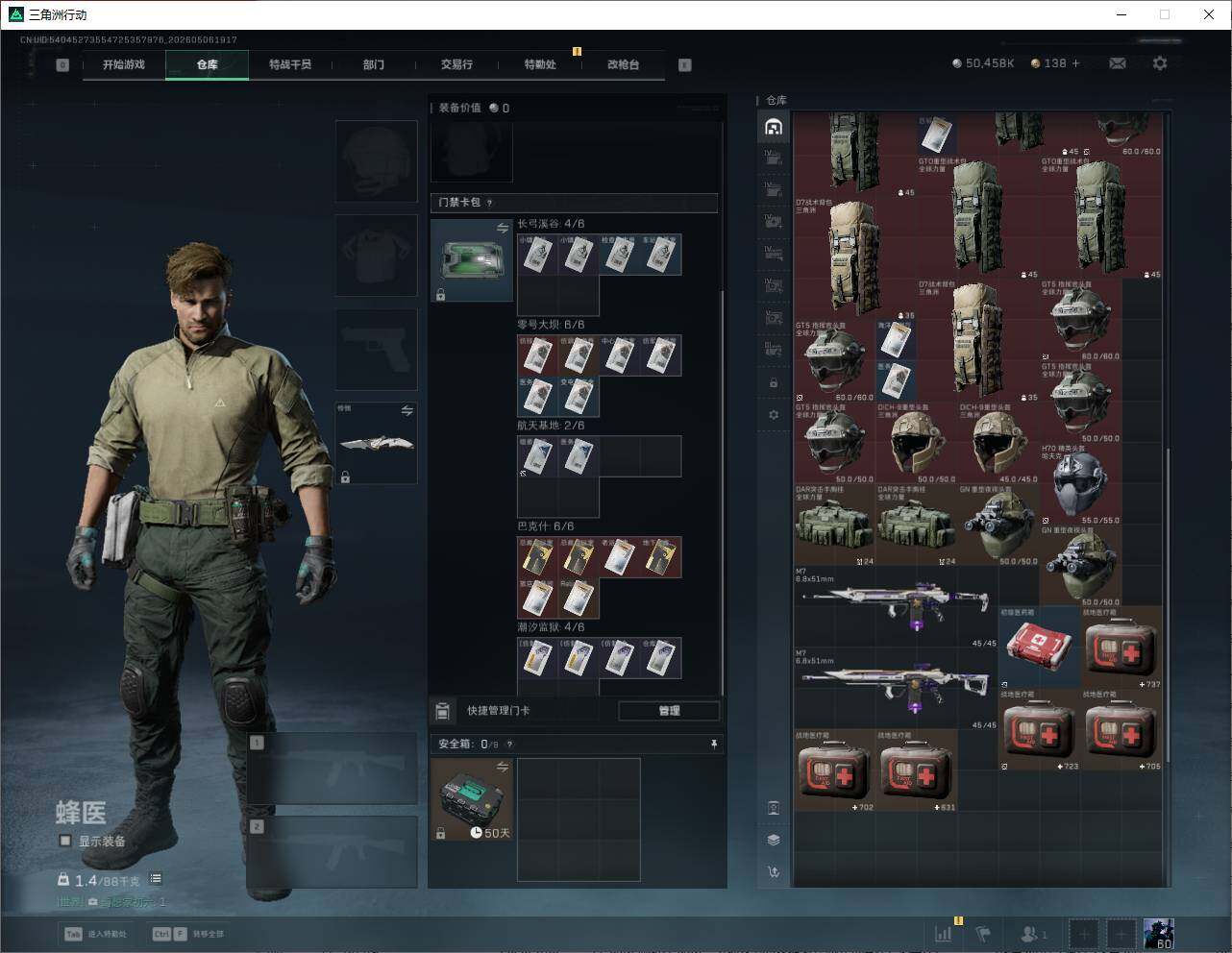Select the empty pistol slot
The height and width of the screenshot is (953, 1232).
click(x=377, y=349)
